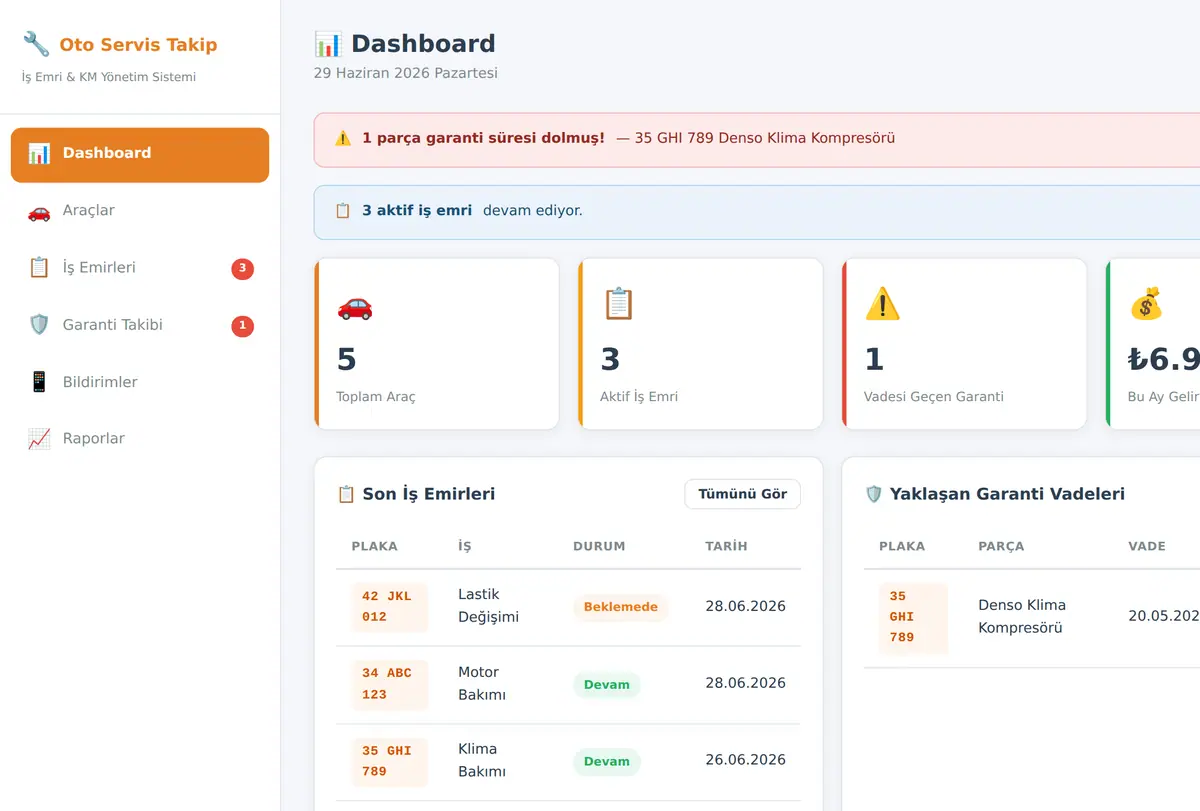The image size is (1200, 811).
Task: Click the chart icon beside Raporlar
Action: tap(39, 439)
